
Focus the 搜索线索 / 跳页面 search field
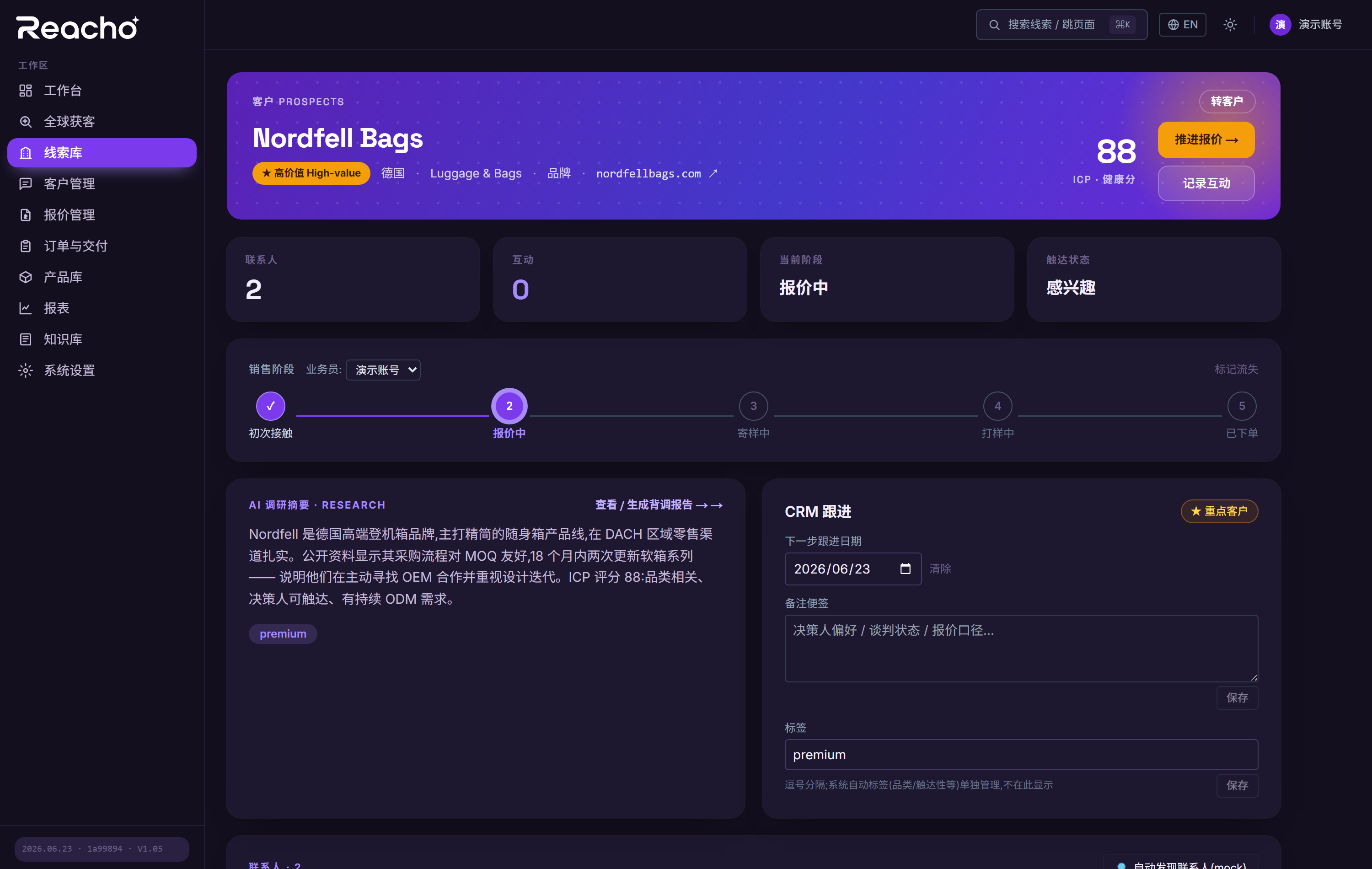pyautogui.click(x=1061, y=25)
